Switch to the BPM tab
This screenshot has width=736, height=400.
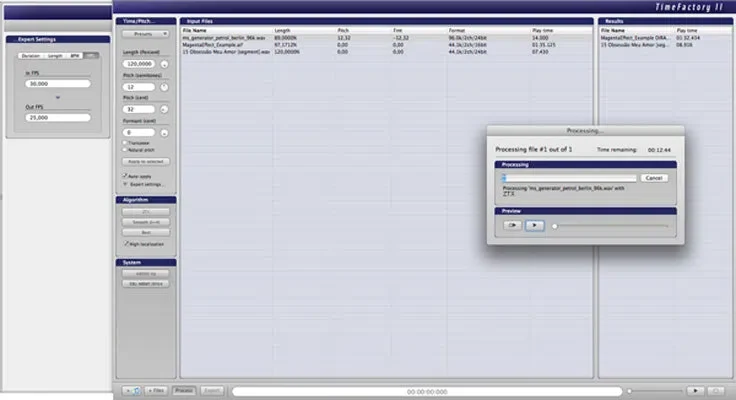[x=75, y=56]
